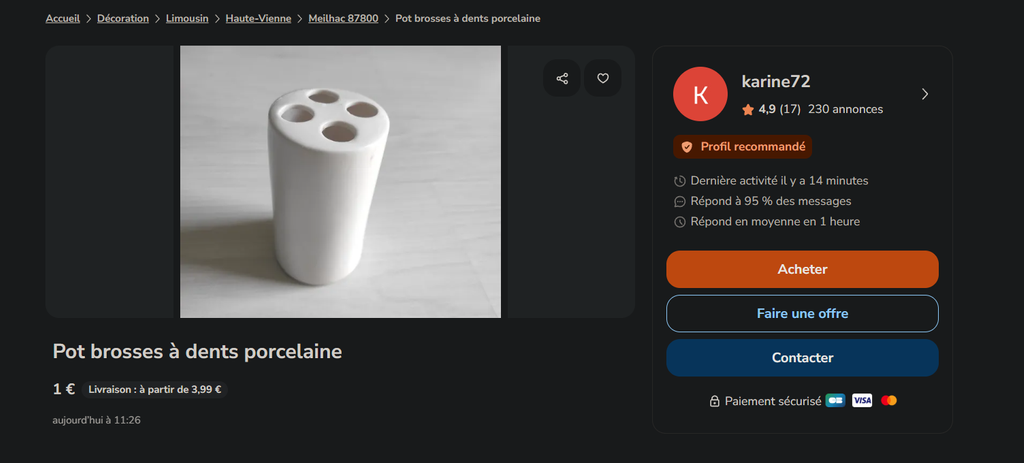Contact the seller with Contacter
Viewport: 1024px width, 463px height.
pyautogui.click(x=802, y=358)
